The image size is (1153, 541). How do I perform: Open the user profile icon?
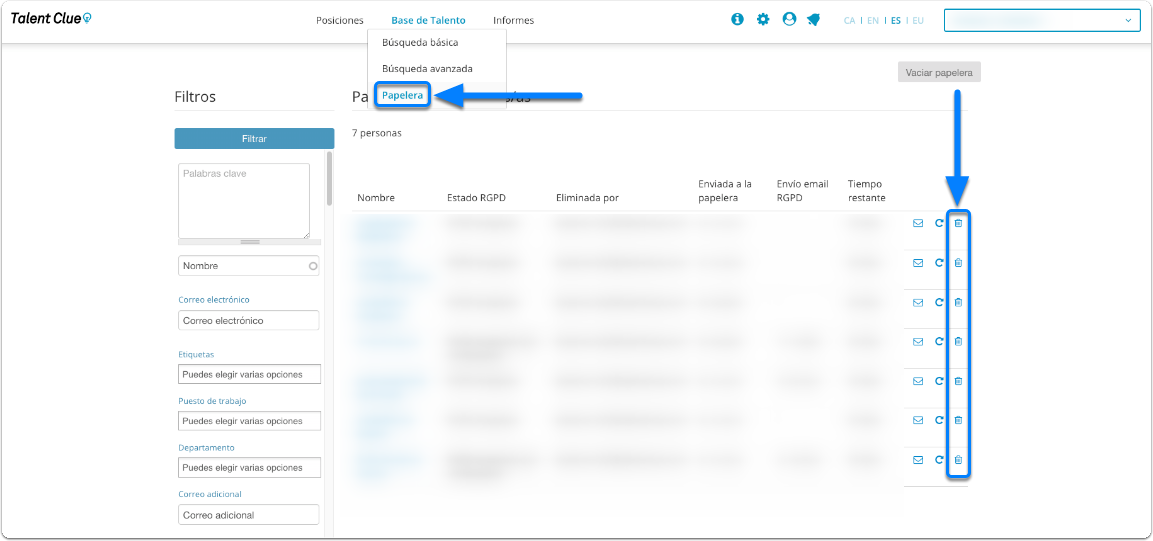point(789,20)
